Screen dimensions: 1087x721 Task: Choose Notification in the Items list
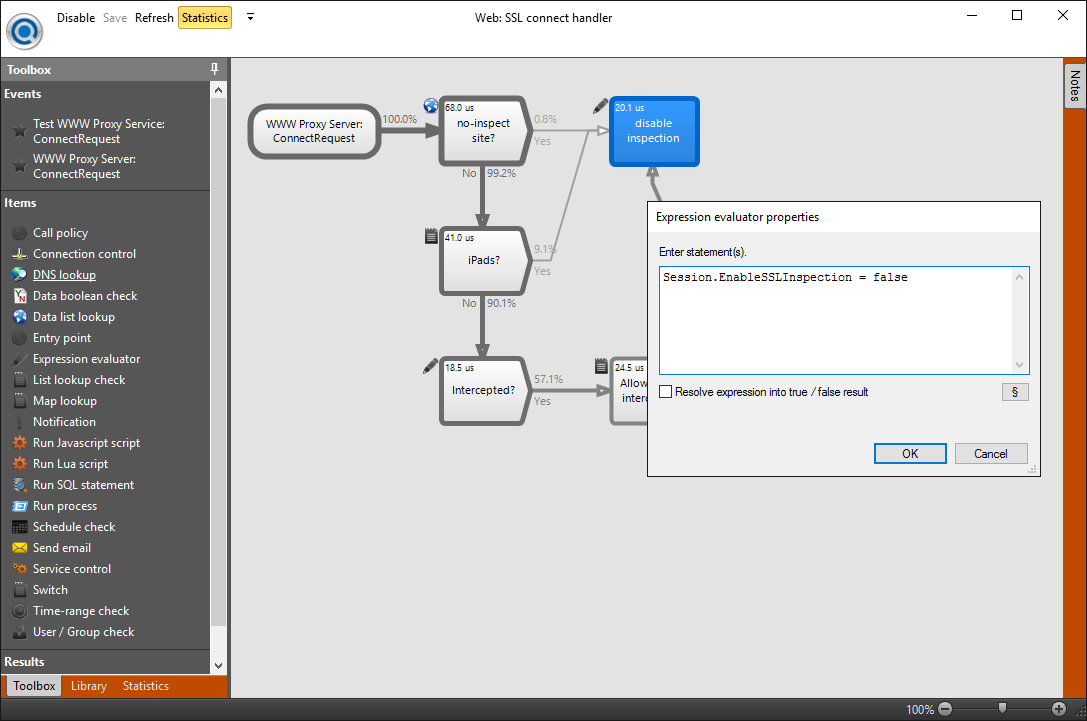click(x=64, y=422)
